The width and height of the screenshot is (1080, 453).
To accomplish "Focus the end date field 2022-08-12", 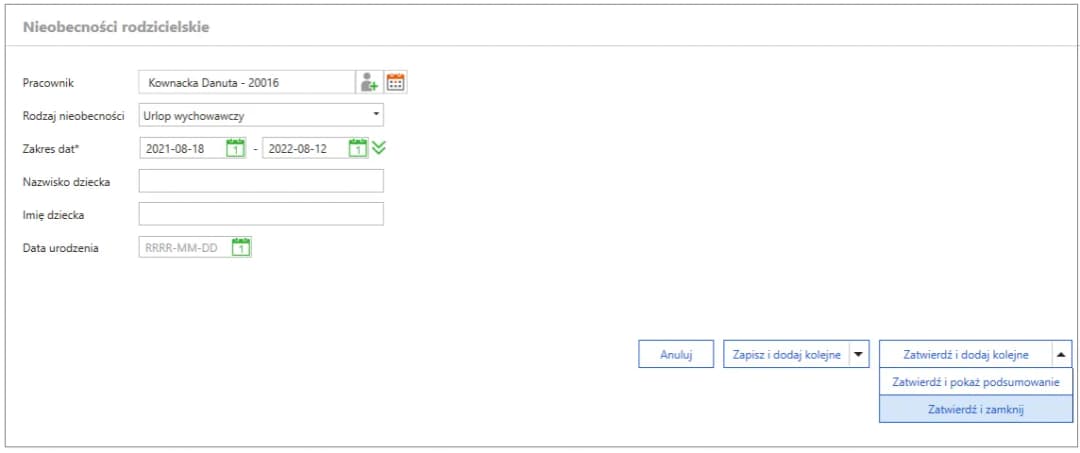I will pos(304,149).
